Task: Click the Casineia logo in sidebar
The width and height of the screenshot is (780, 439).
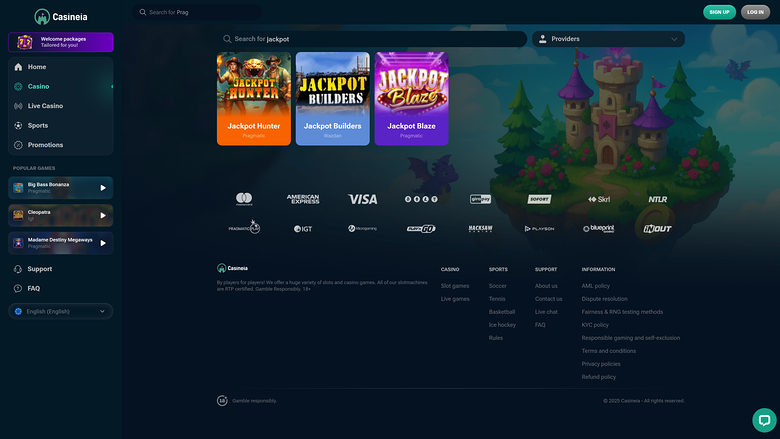Action: 61,17
